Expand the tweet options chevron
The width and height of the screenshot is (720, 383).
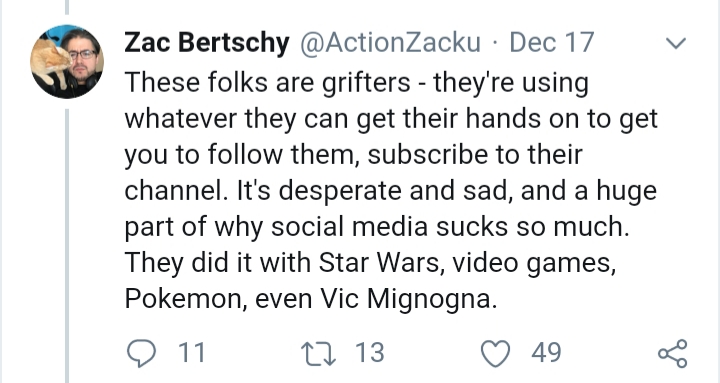(676, 43)
